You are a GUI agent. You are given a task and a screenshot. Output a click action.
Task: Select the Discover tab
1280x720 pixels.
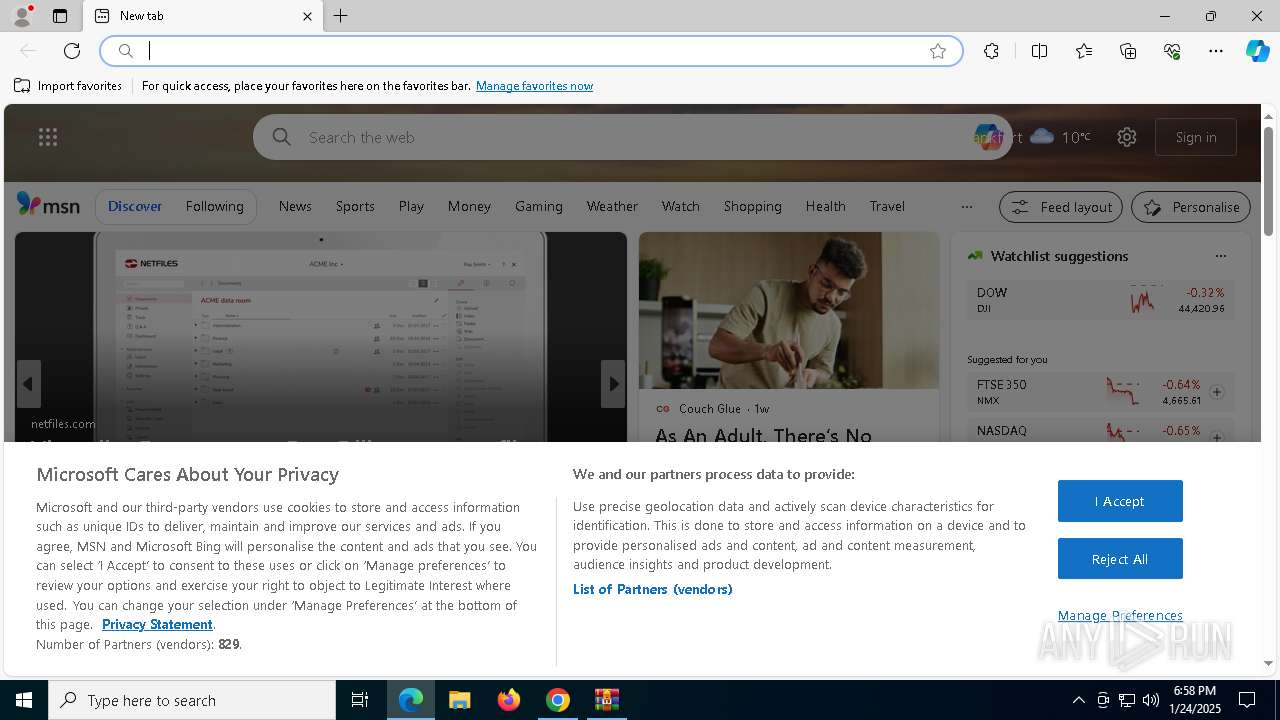tap(135, 206)
